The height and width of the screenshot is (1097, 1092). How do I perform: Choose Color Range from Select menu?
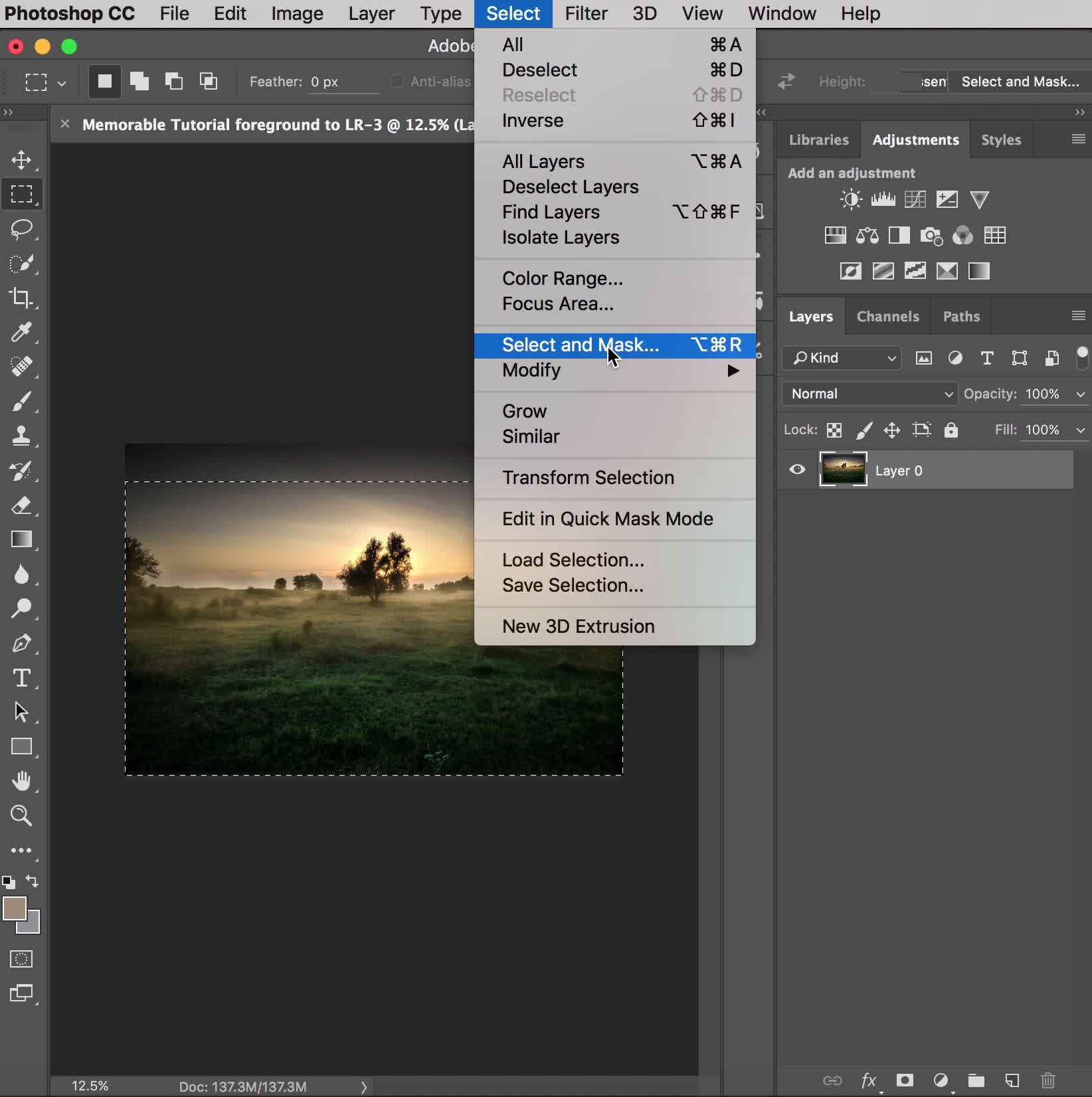coord(562,278)
